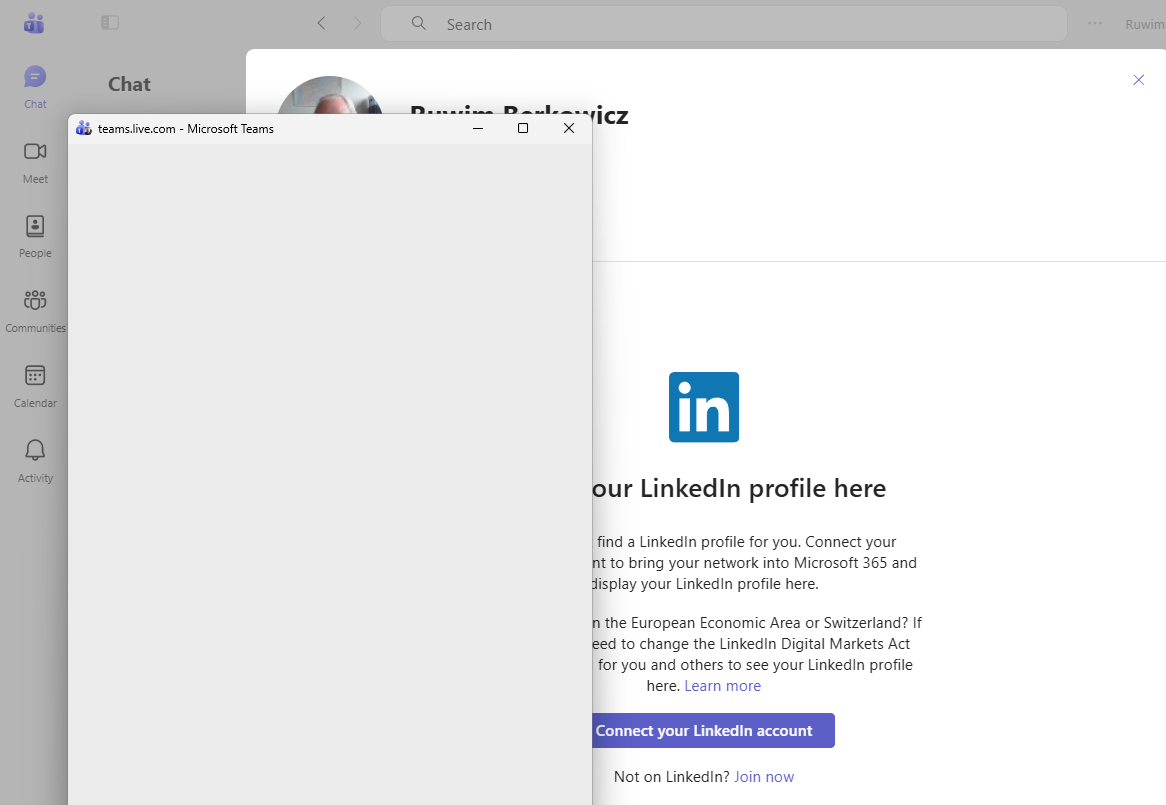Open the Ruwim account menu at top right
Viewport: 1166px width, 805px height.
click(1145, 24)
